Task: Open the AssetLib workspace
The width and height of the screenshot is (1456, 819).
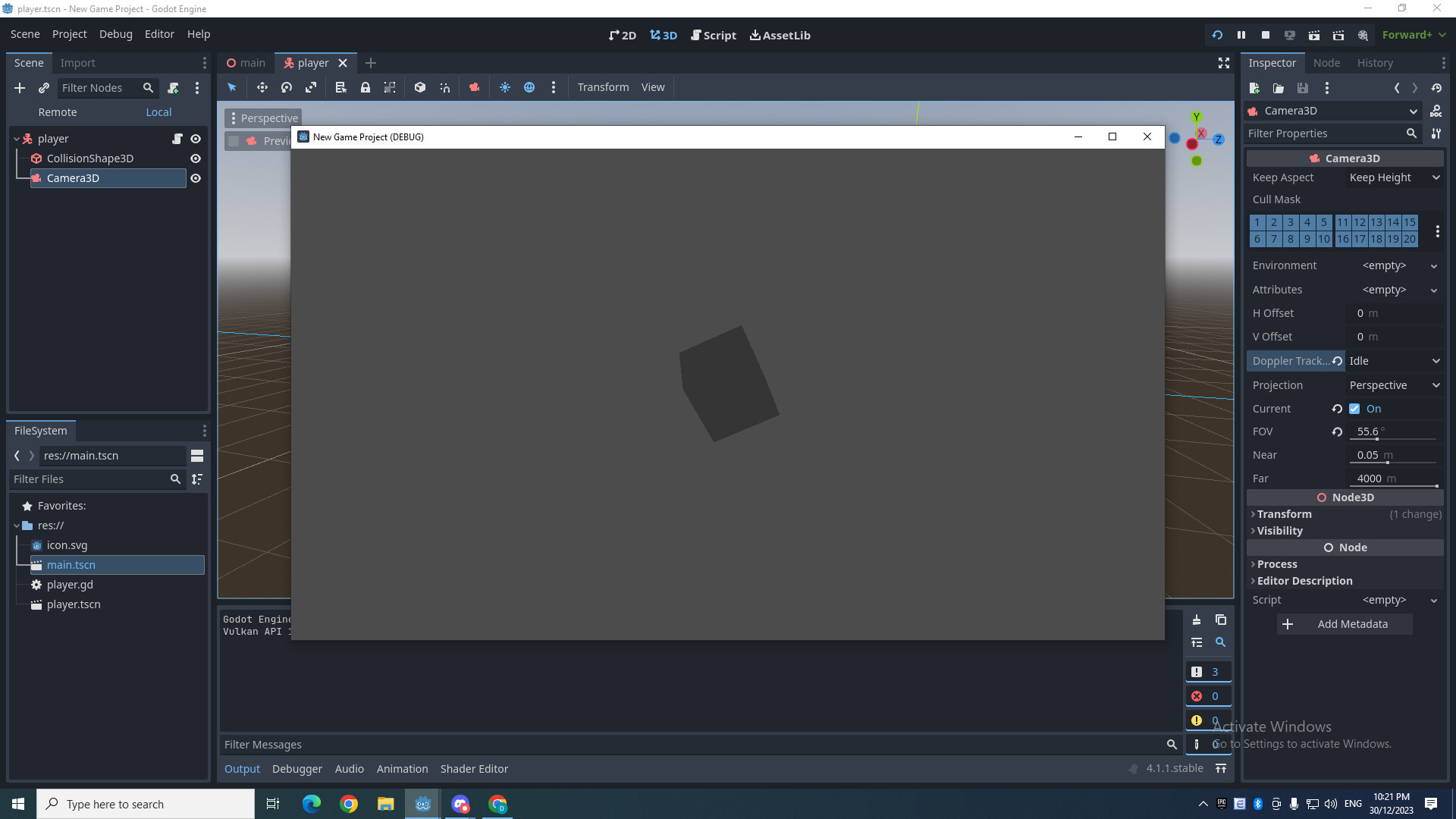Action: pos(780,35)
